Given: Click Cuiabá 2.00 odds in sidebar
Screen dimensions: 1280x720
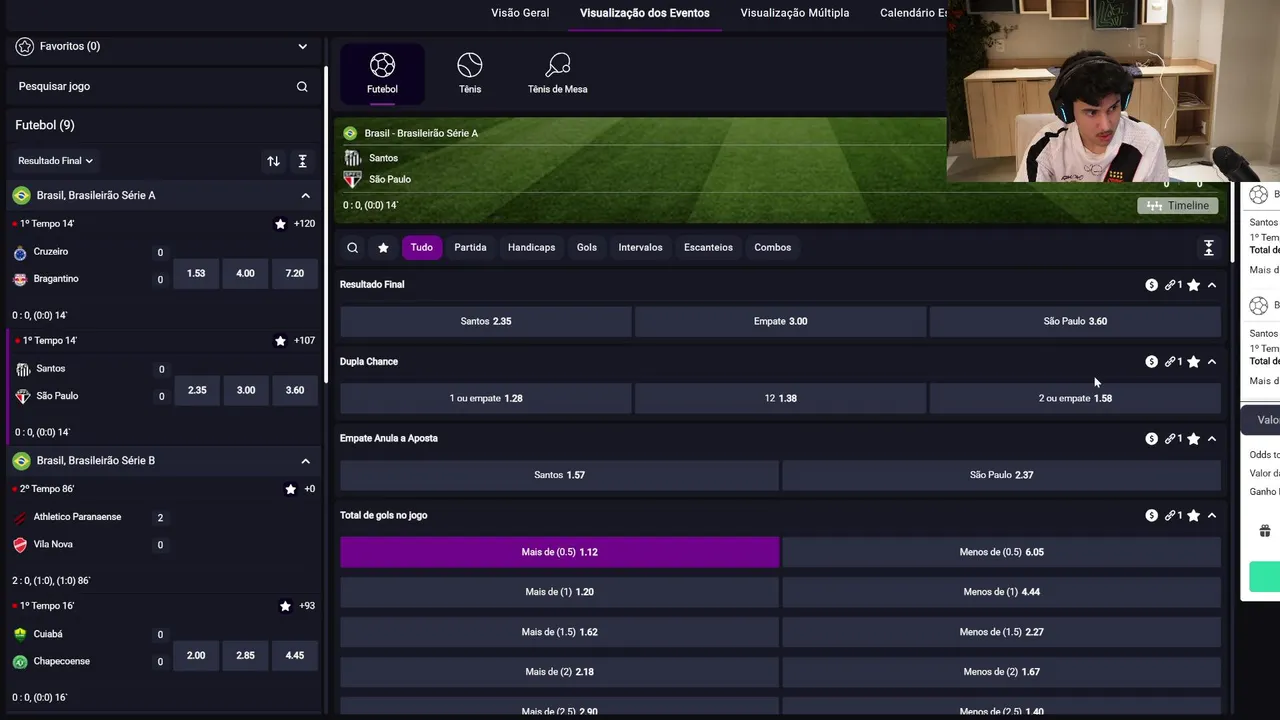Looking at the screenshot, I should click(196, 655).
